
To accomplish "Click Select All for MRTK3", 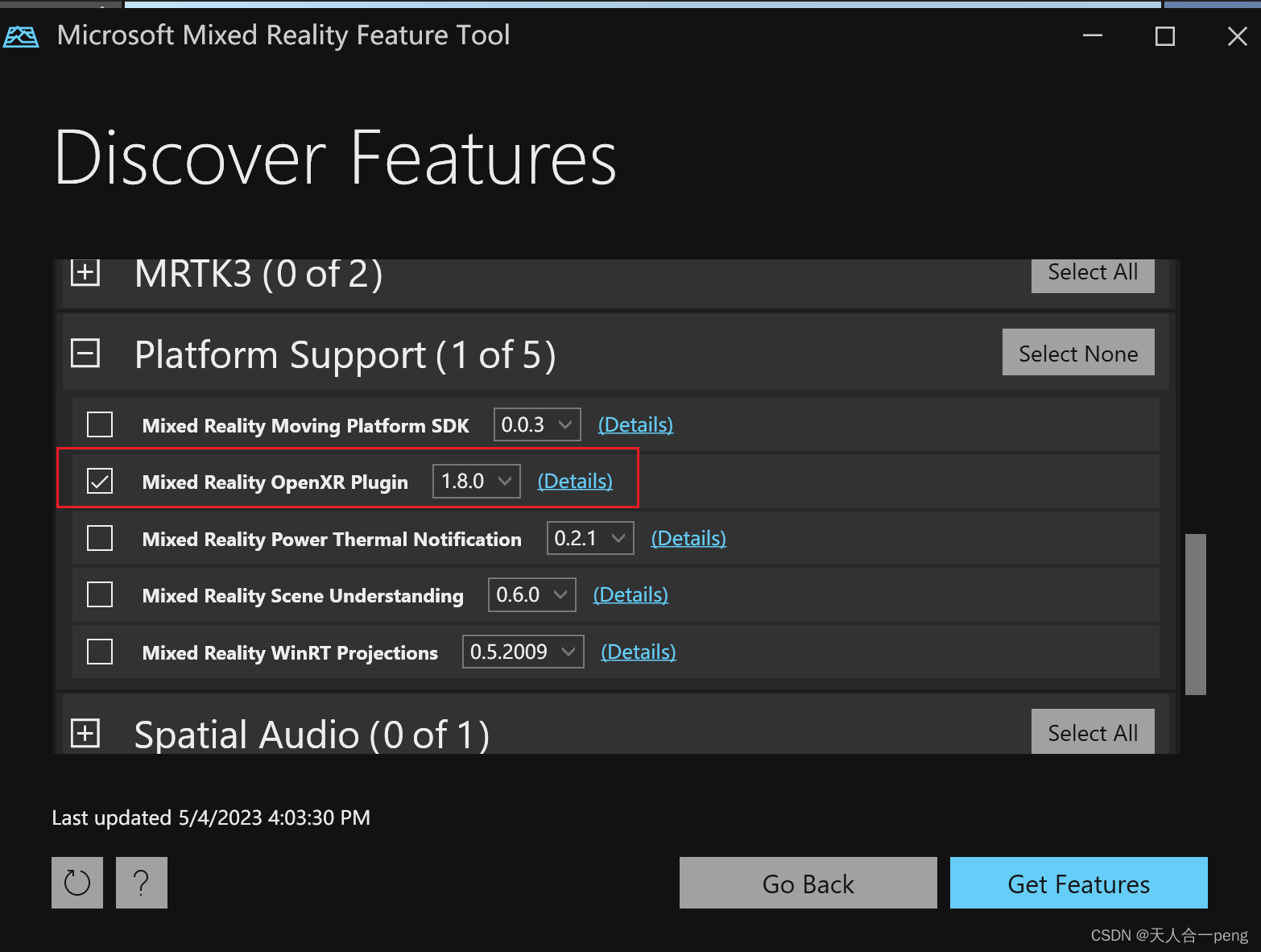I will 1093,275.
